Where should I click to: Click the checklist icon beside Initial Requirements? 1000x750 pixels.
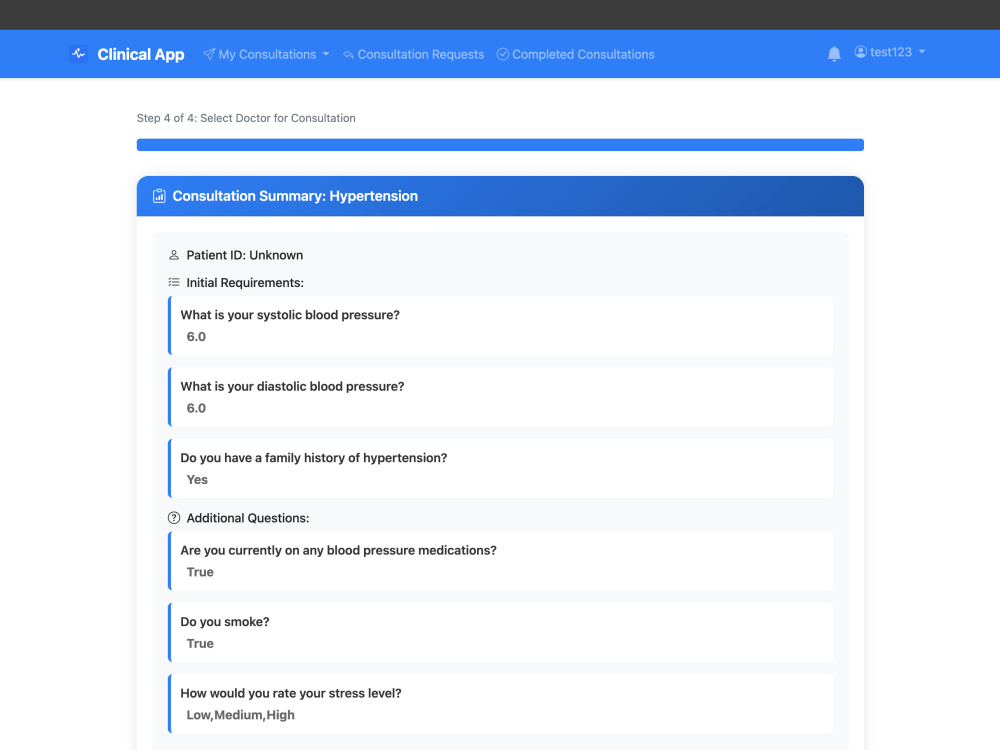(173, 283)
